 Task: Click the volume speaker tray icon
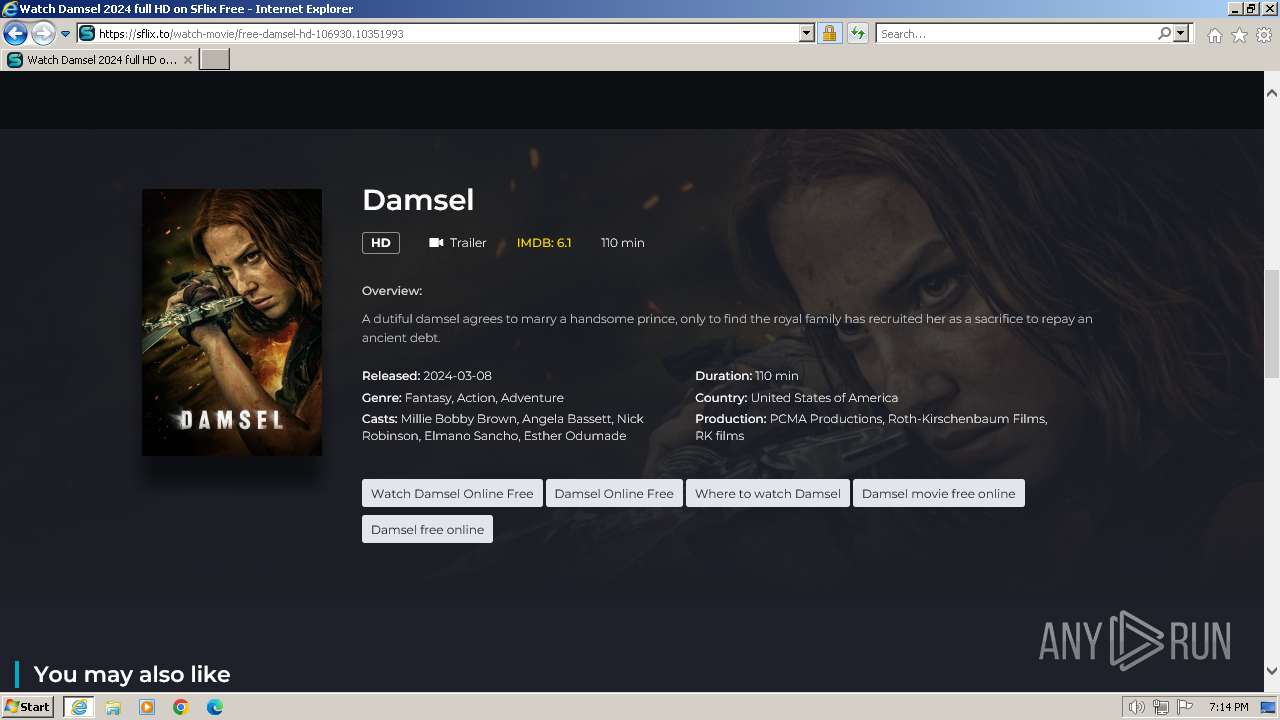coord(1137,707)
